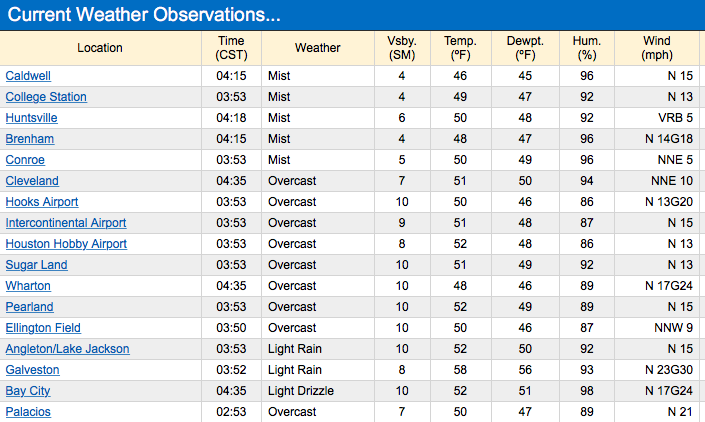Open Intercontinental Airport link
Screen dimensions: 705x422
[66, 223]
